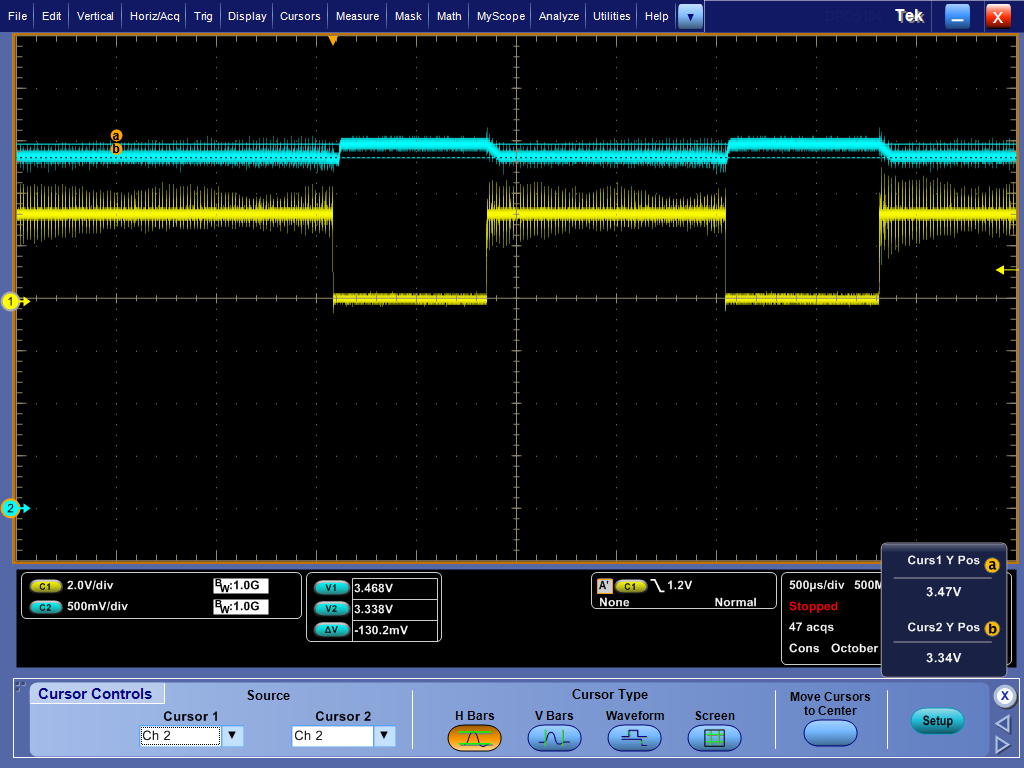Select the channel 2 ground reference marker

point(12,508)
